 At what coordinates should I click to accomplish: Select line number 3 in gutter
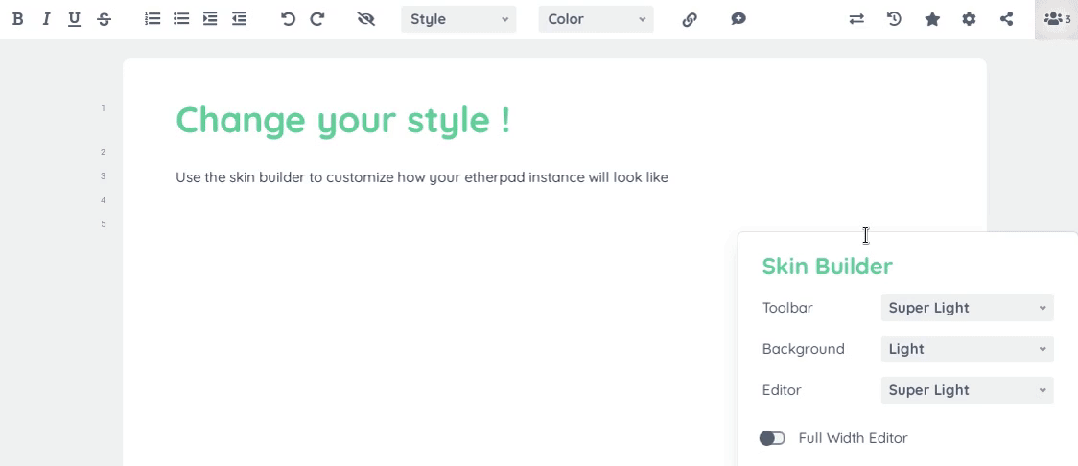tap(103, 176)
